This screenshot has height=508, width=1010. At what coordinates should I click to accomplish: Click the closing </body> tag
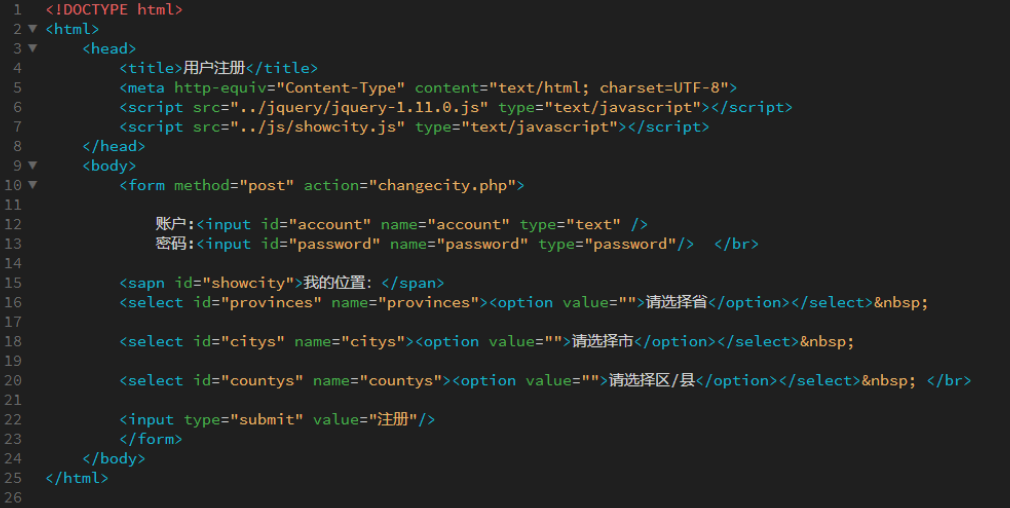point(114,458)
